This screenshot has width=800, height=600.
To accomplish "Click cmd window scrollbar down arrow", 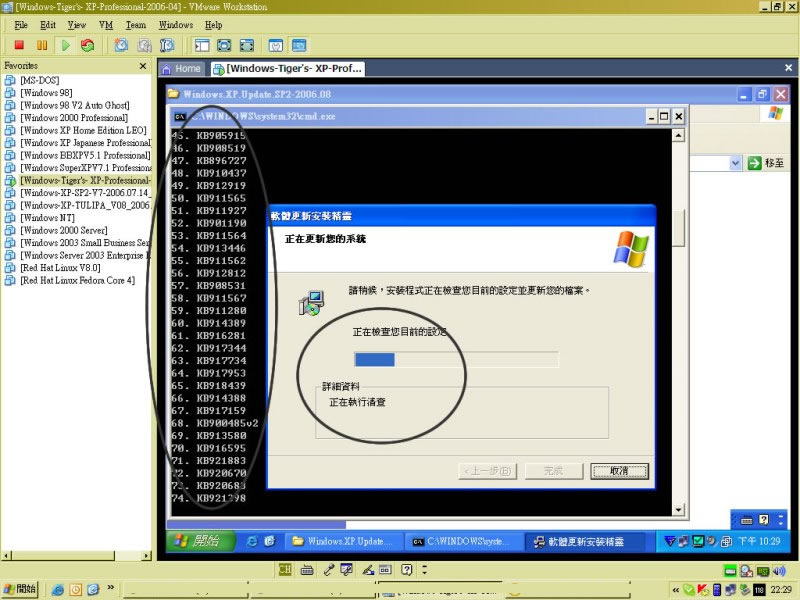I will [678, 509].
